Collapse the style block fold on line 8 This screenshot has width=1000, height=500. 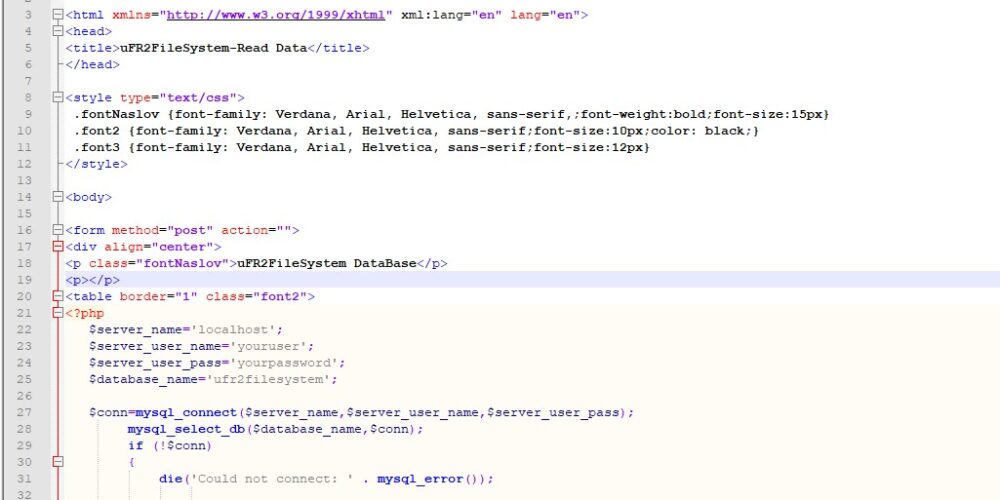coord(58,98)
